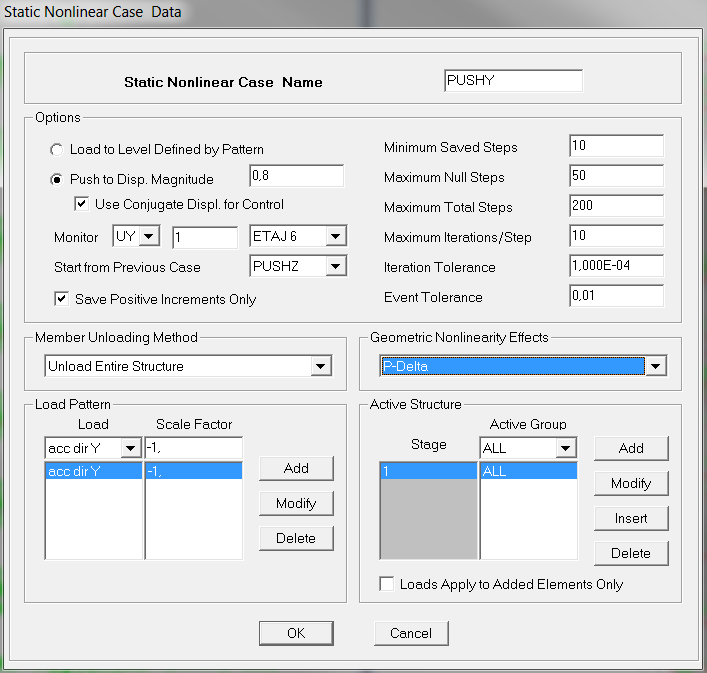The image size is (707, 673).
Task: Click the Push to Disp. Magnitude value field
Action: pos(297,176)
